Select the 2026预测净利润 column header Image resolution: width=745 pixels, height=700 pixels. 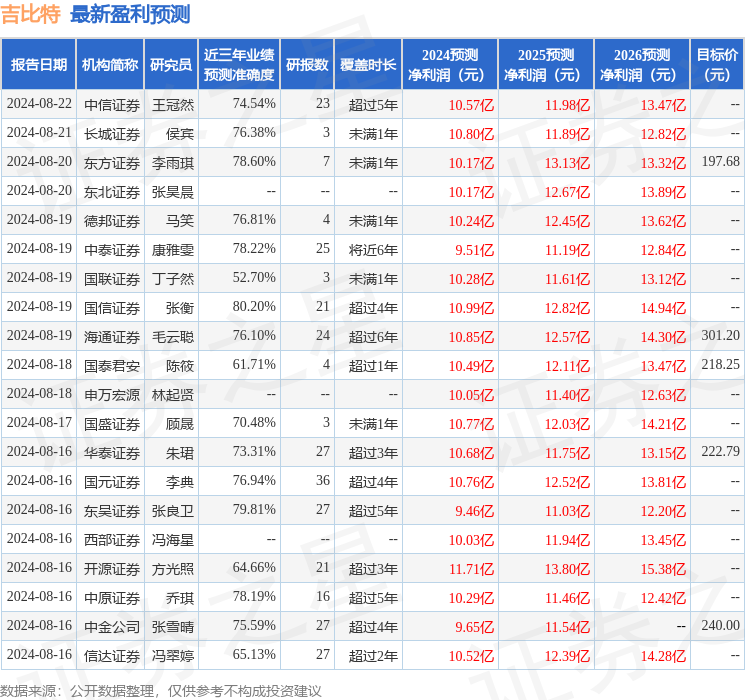point(642,65)
